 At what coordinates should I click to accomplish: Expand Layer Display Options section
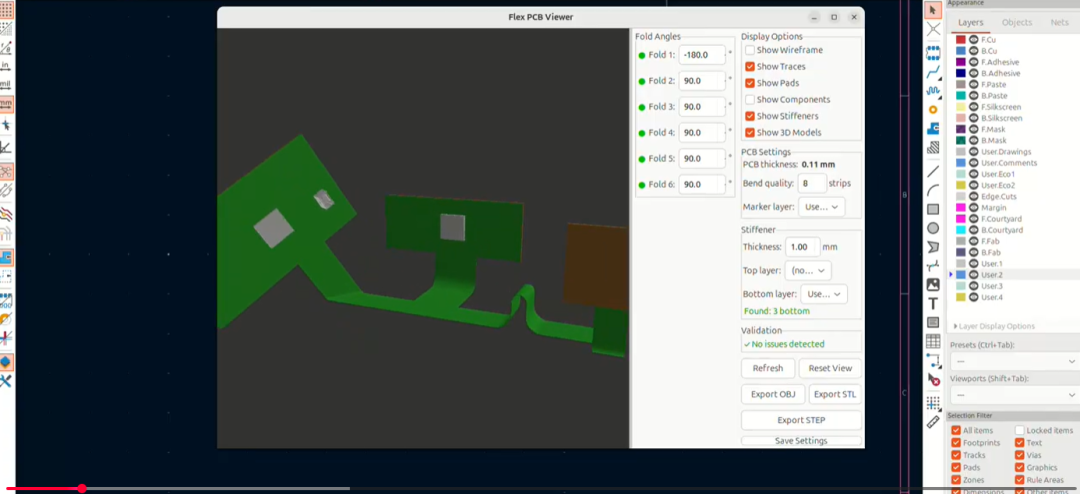(993, 327)
